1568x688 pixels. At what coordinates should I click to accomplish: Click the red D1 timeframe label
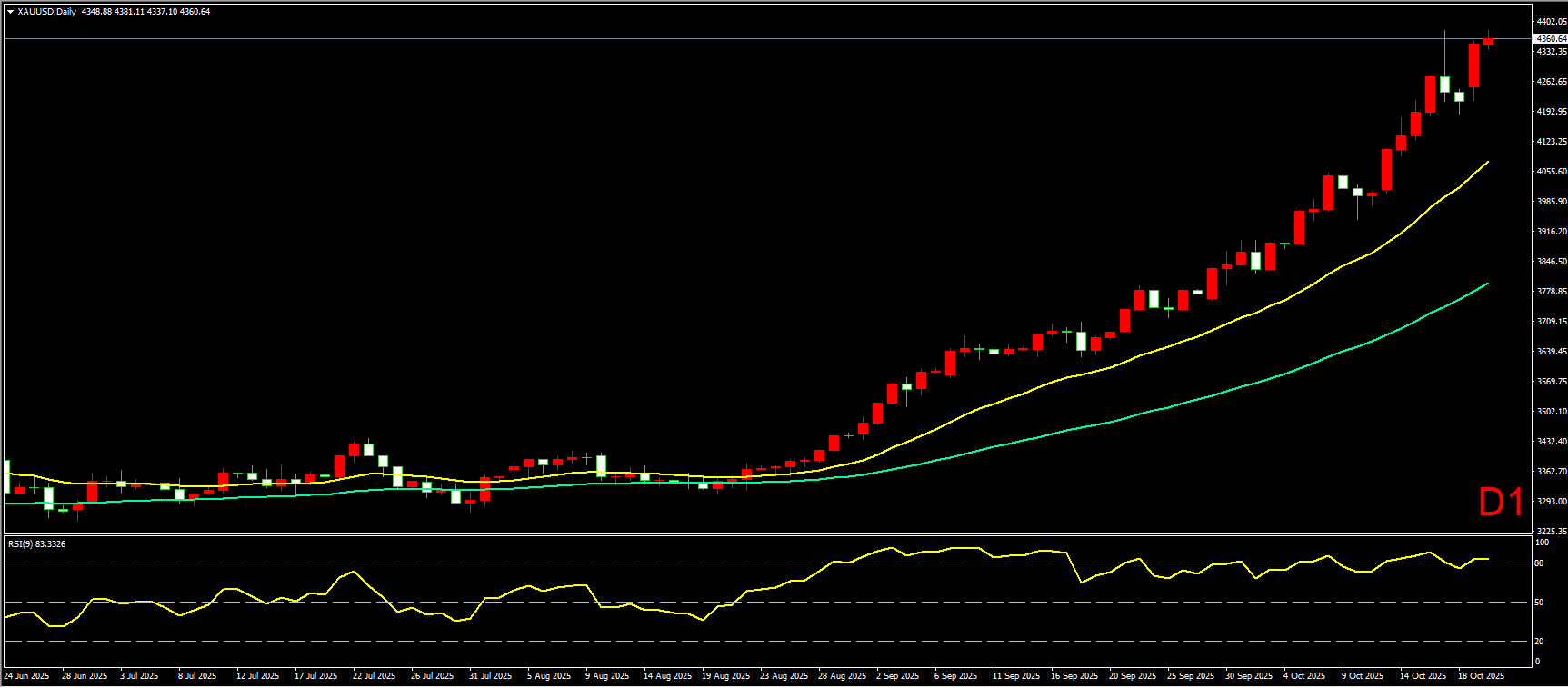(1501, 503)
